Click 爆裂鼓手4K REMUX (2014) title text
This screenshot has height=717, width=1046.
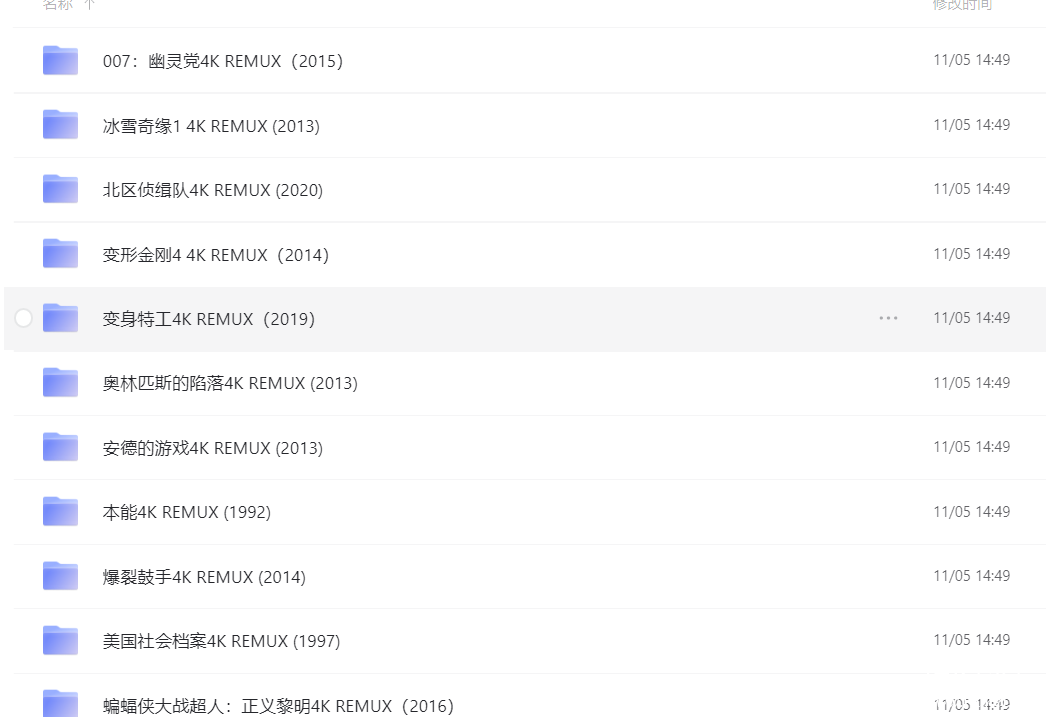204,577
